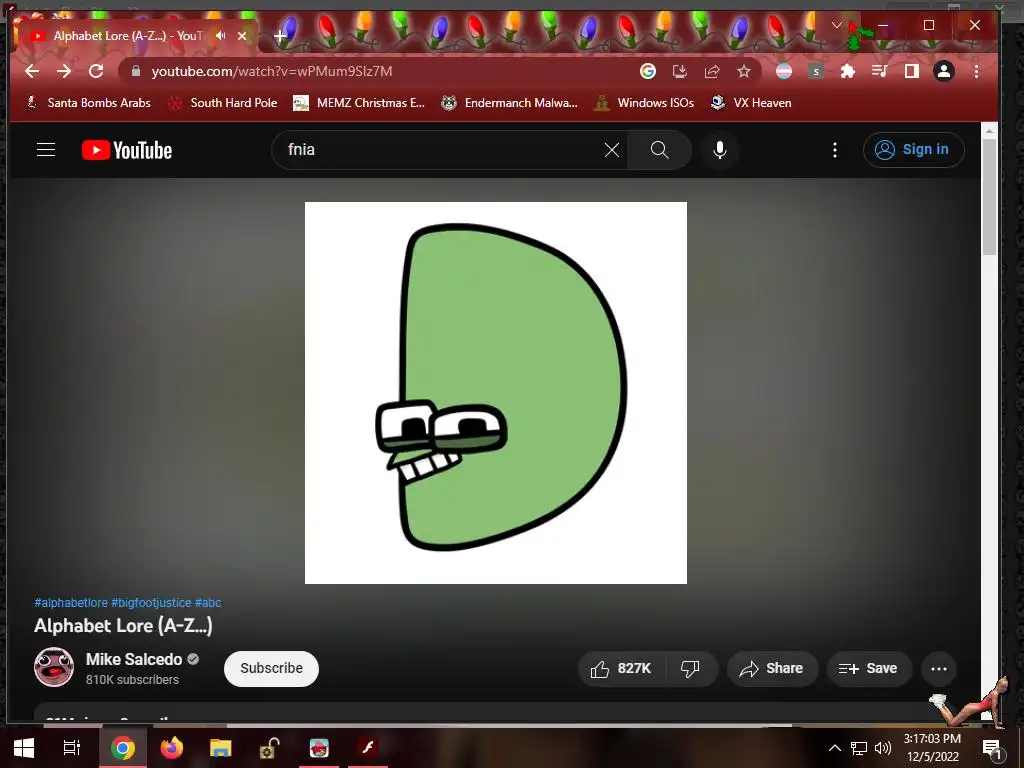Open tab search dropdown chevron
The height and width of the screenshot is (768, 1024).
click(837, 25)
